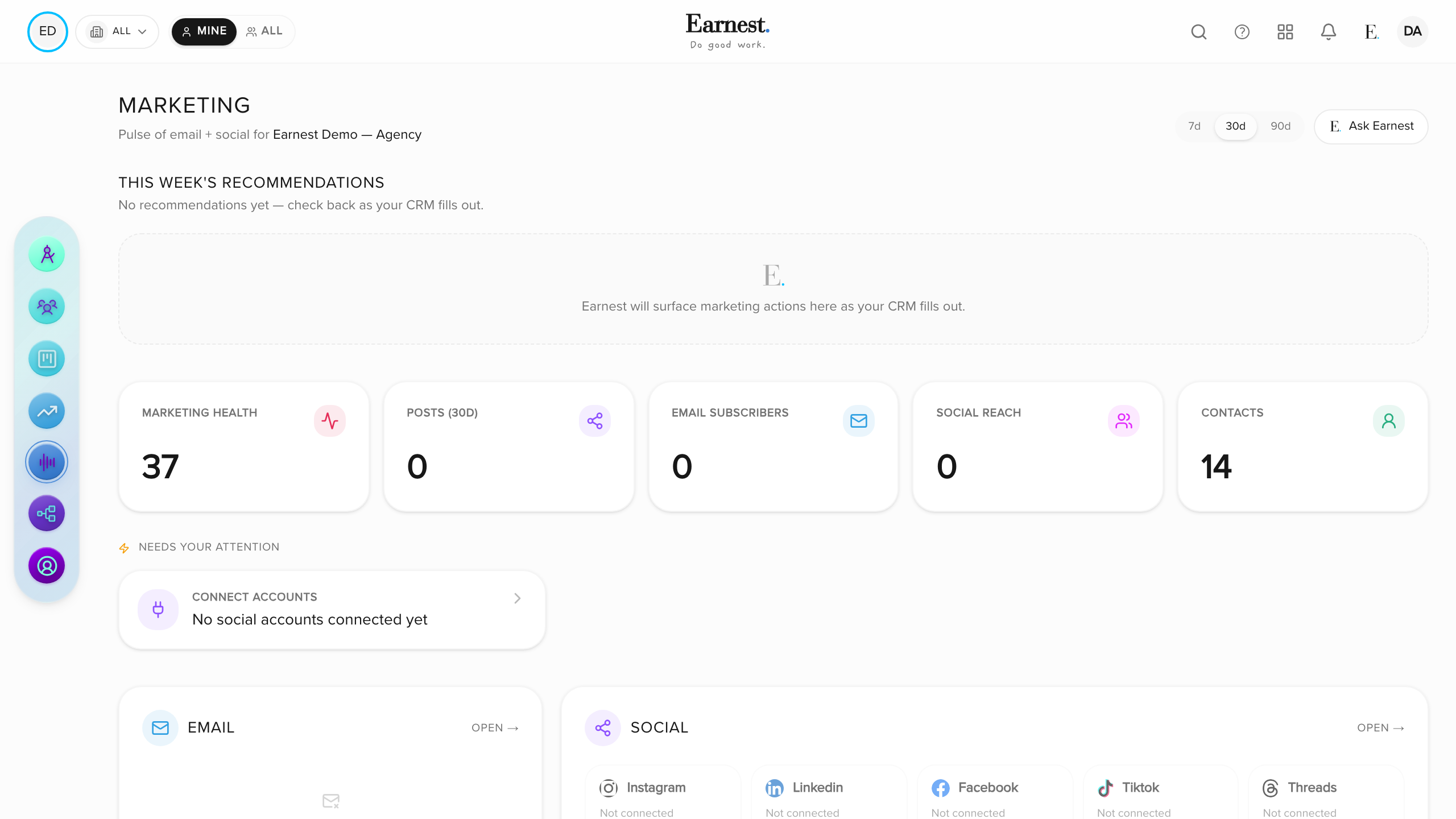The image size is (1456, 819).
Task: Click the Earnest logo in header
Action: 727,31
